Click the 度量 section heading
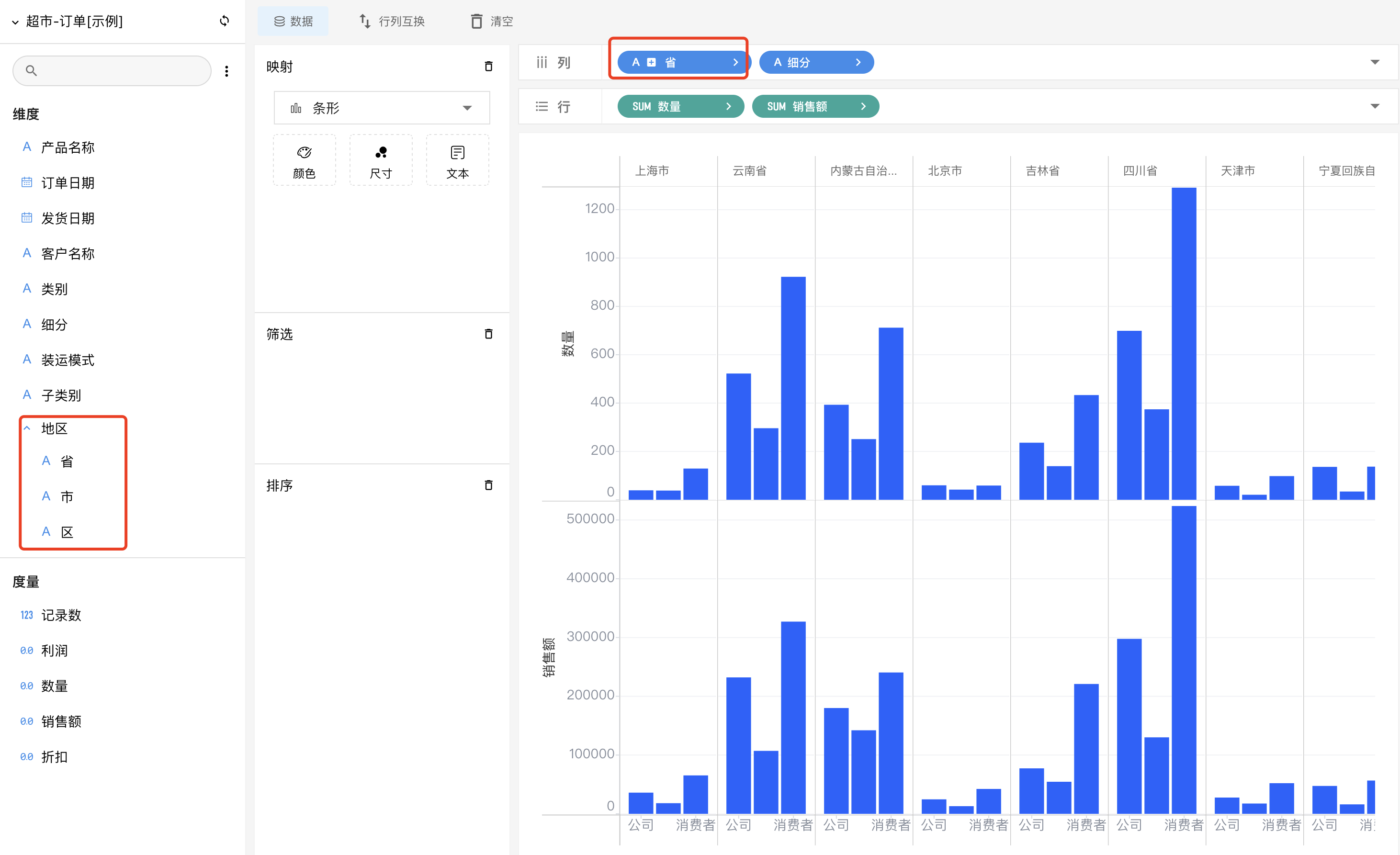This screenshot has width=1400, height=855. (26, 582)
